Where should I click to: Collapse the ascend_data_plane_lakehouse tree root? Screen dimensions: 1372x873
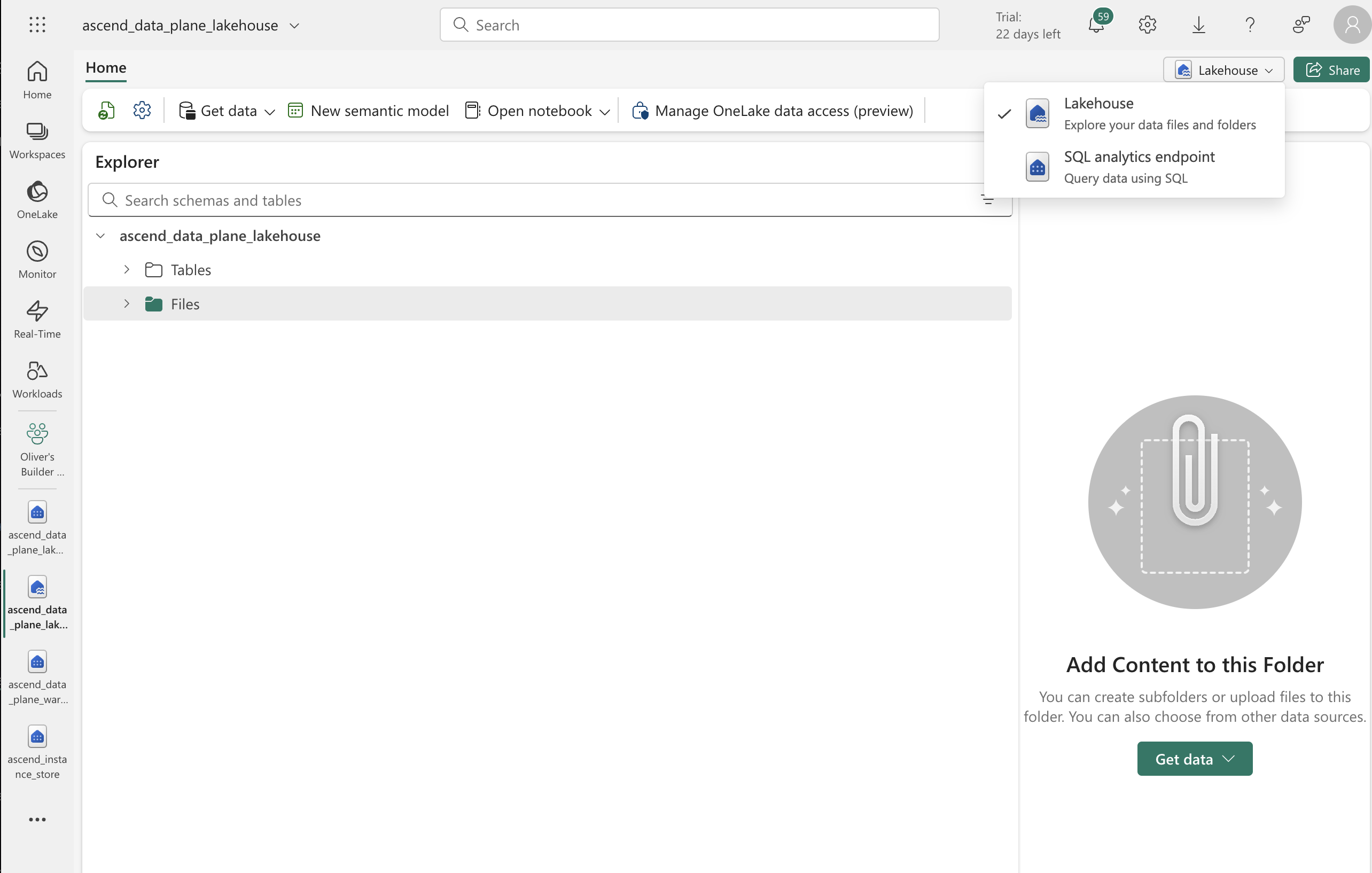click(100, 235)
